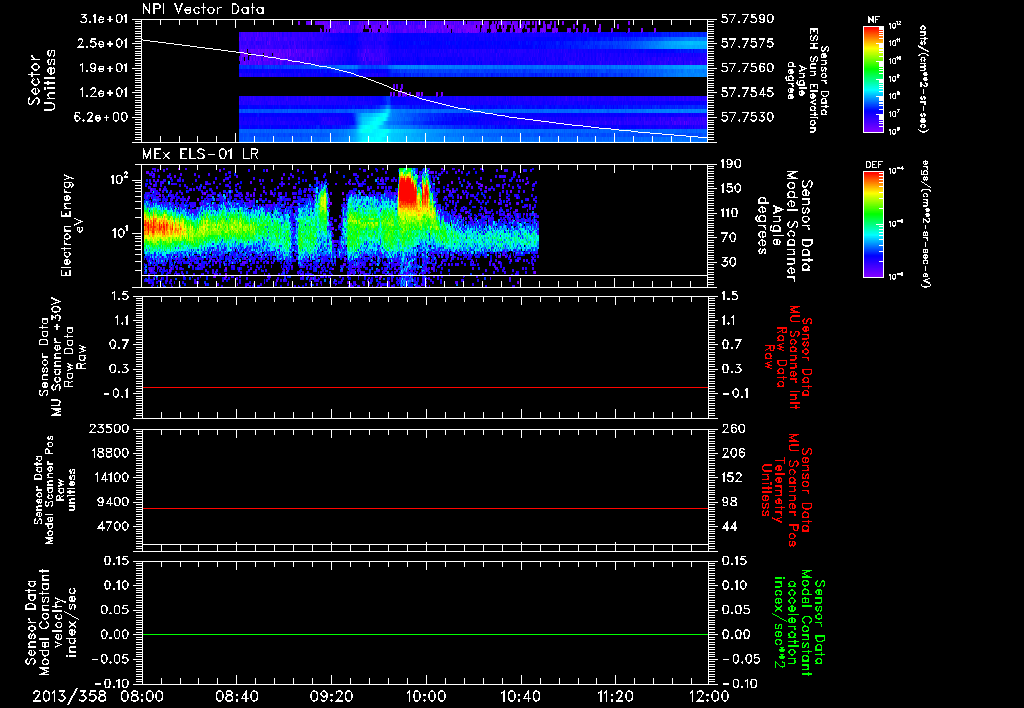
Task: Click the 23500 scanner position tick value
Action: [x=110, y=429]
